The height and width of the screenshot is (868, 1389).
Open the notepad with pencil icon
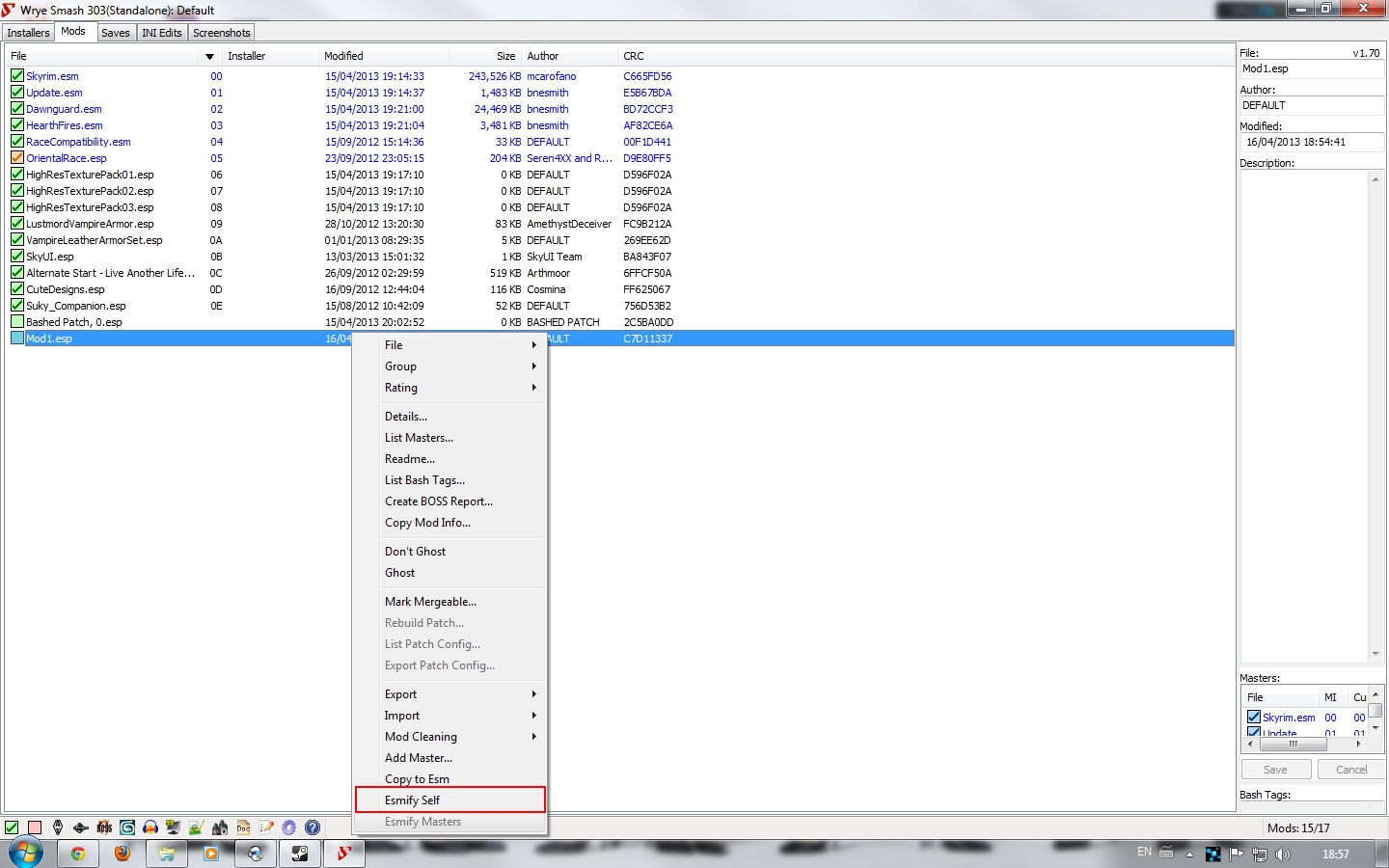click(266, 827)
